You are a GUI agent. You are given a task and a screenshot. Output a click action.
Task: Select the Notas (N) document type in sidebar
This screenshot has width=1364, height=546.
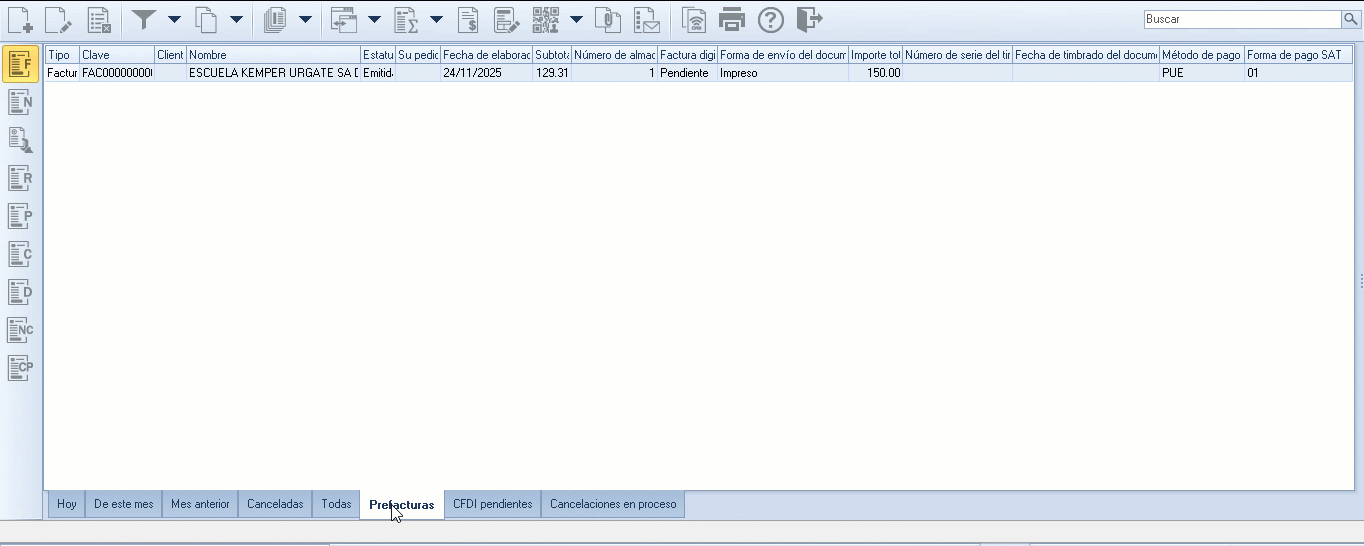[20, 102]
